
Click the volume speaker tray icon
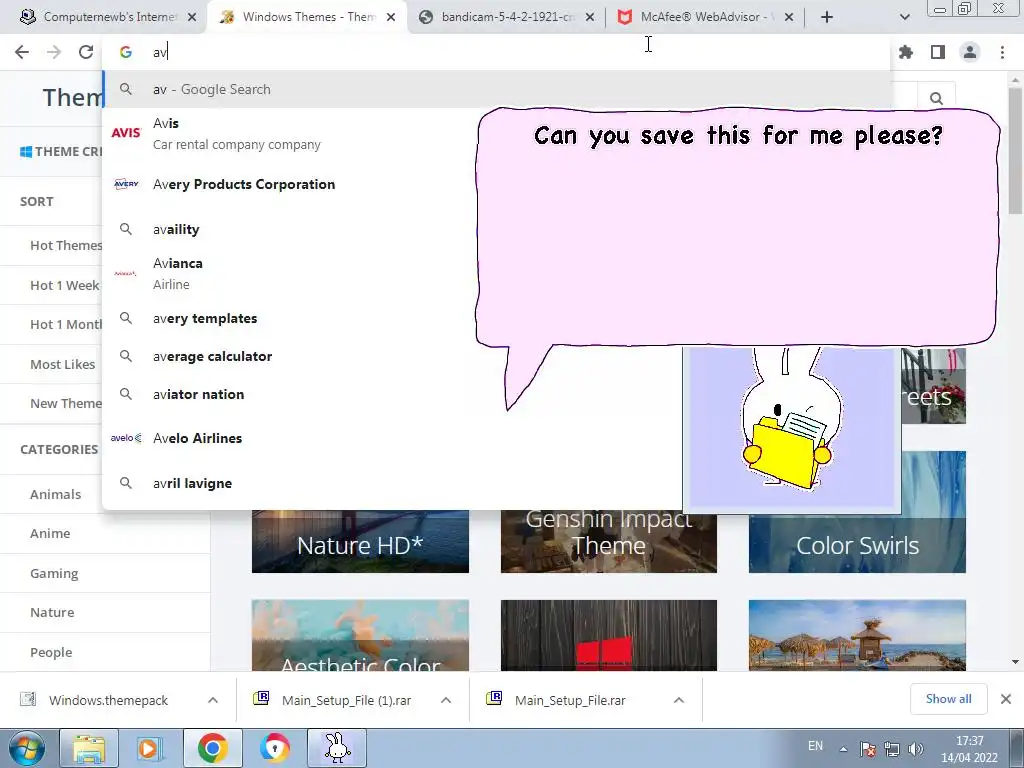click(916, 749)
